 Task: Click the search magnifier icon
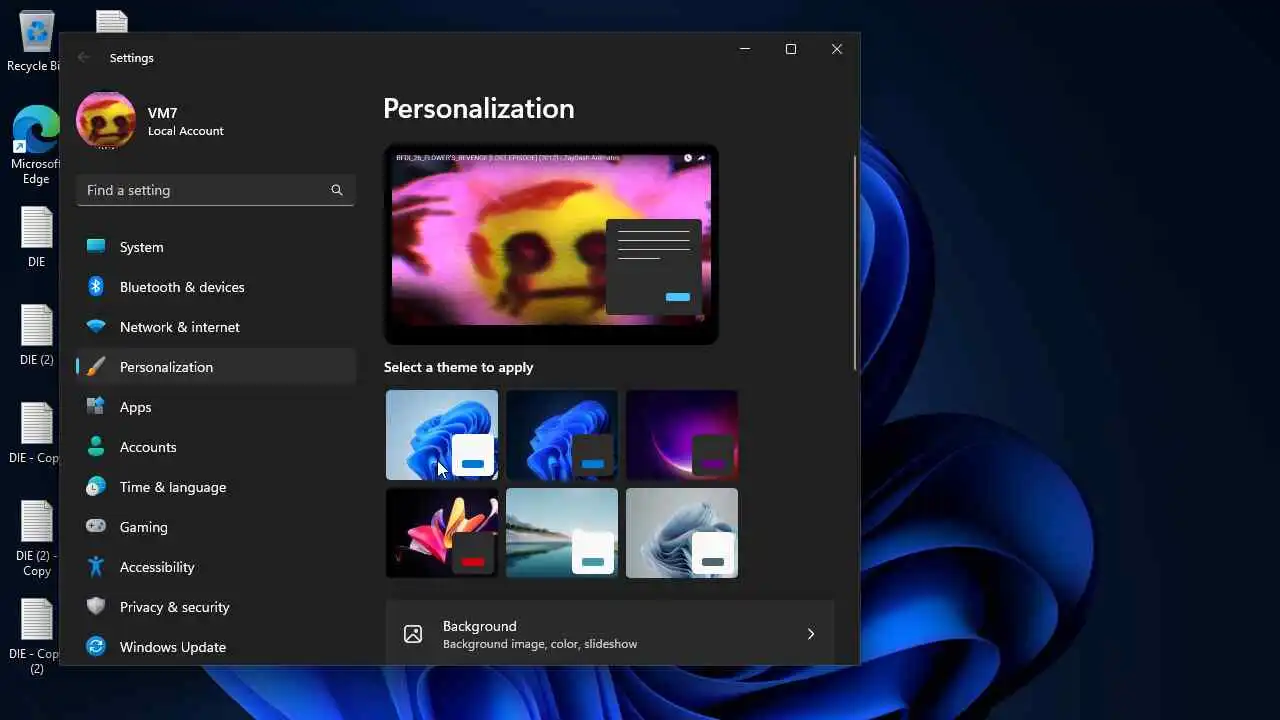pyautogui.click(x=337, y=190)
